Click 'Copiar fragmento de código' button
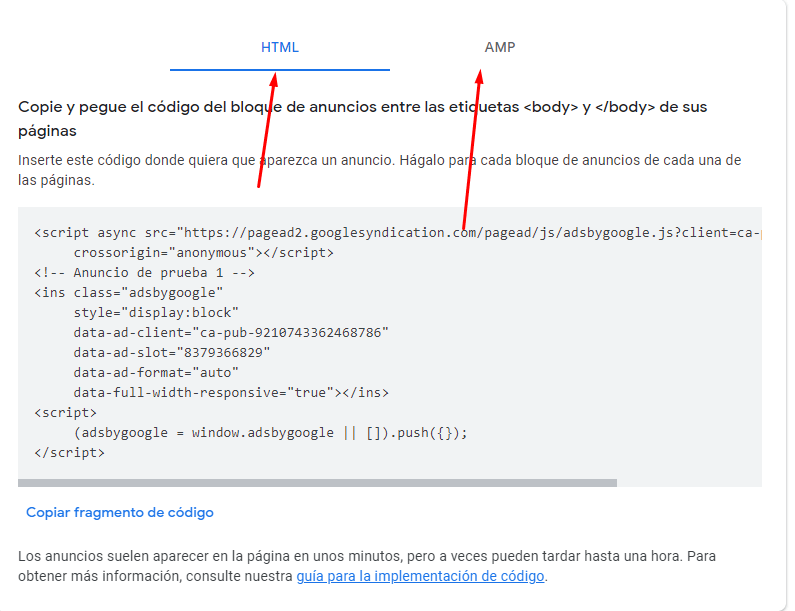The width and height of the screenshot is (795, 611). 120,512
